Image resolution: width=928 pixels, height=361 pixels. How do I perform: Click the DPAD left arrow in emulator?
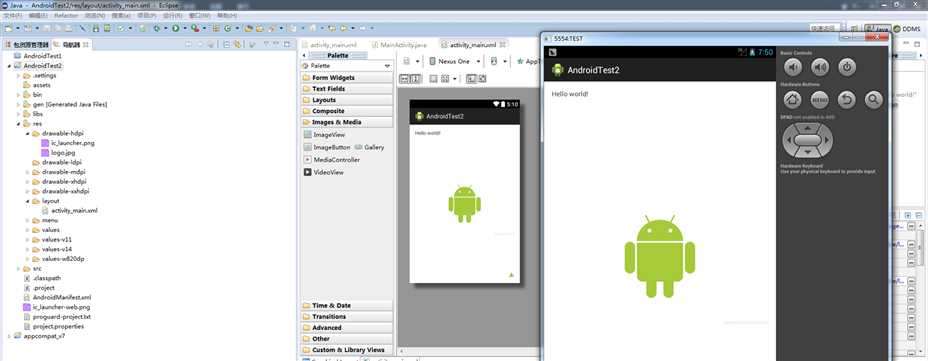tap(790, 140)
